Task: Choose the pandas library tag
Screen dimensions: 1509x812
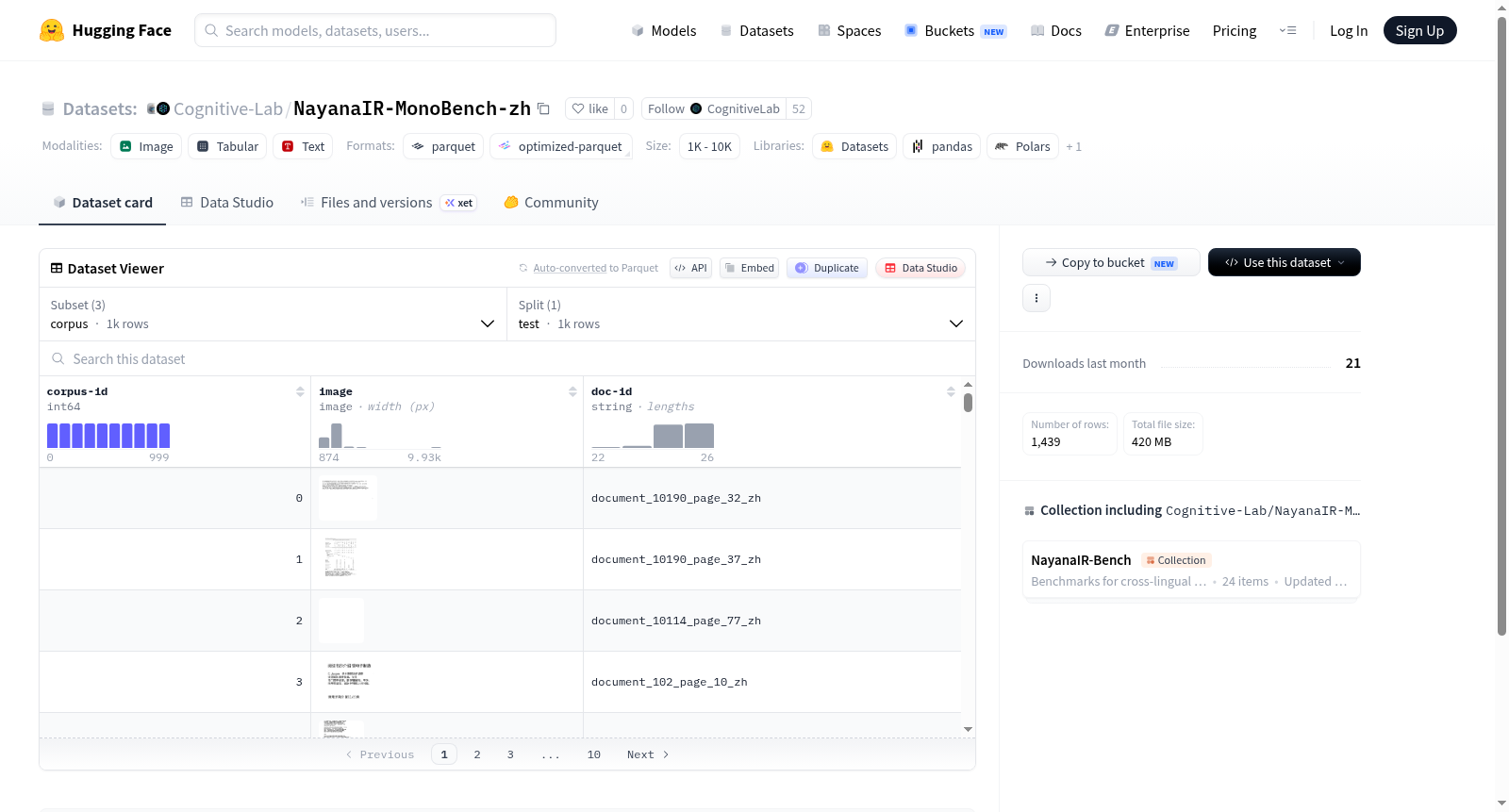Action: (x=941, y=146)
